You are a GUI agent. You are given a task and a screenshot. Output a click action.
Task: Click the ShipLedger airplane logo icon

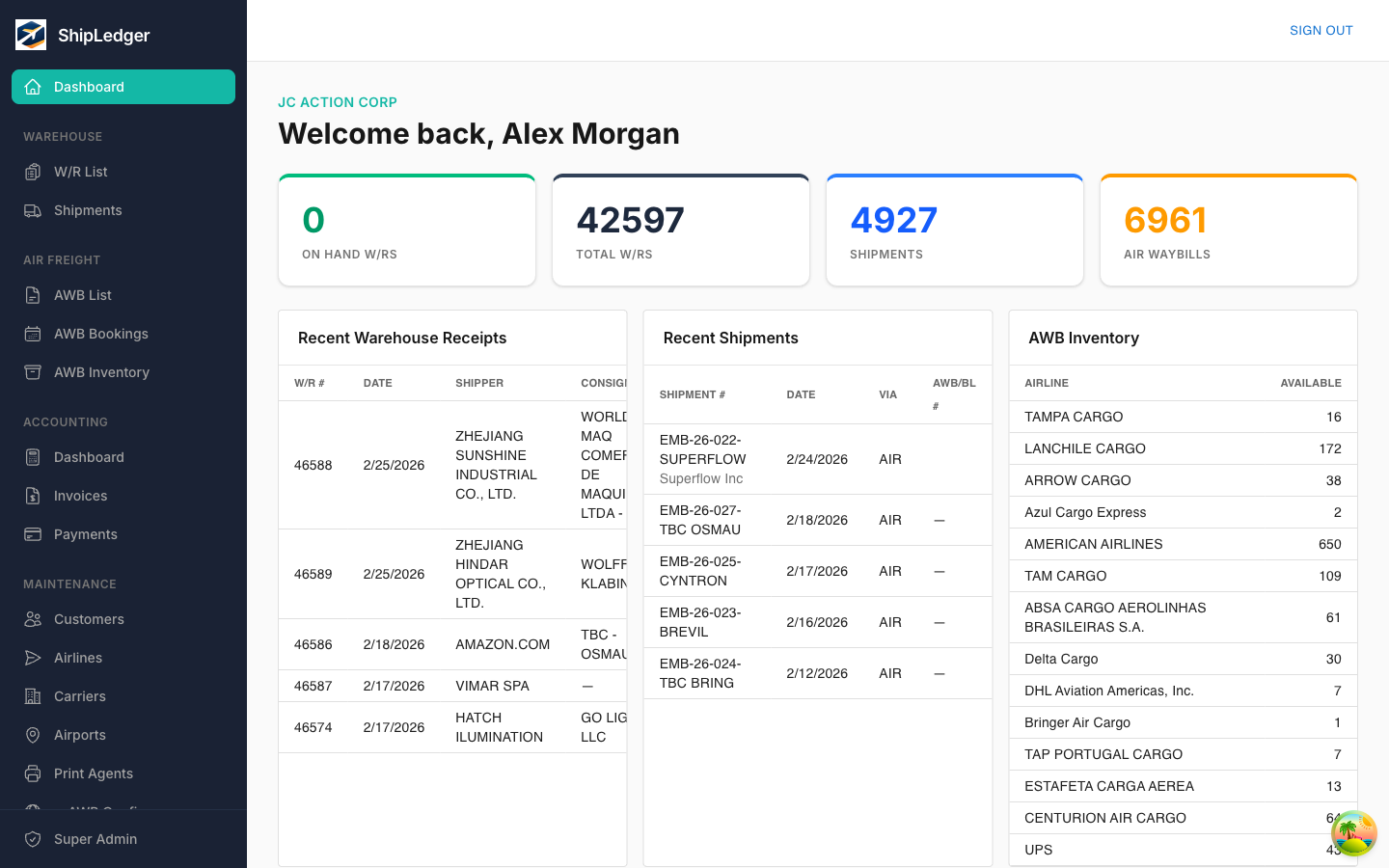coord(31,35)
